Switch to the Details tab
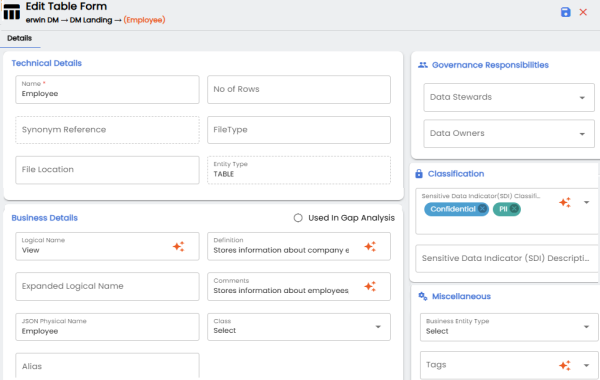Screen dimensions: 600x380 tap(20, 38)
